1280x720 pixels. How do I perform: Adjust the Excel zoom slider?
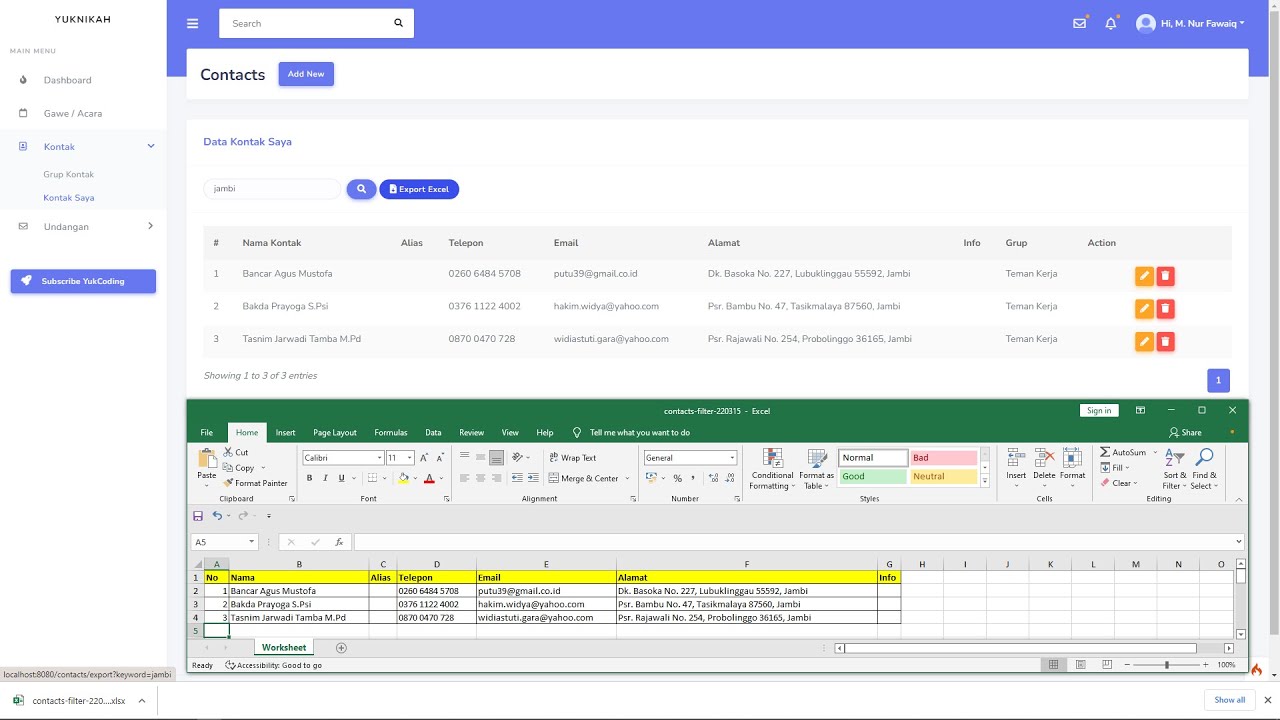click(x=1166, y=665)
